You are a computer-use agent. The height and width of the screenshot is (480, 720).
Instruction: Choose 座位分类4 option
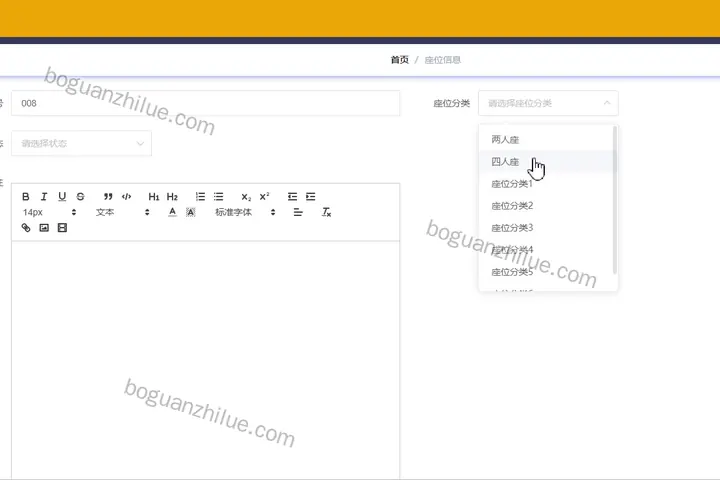(x=546, y=249)
